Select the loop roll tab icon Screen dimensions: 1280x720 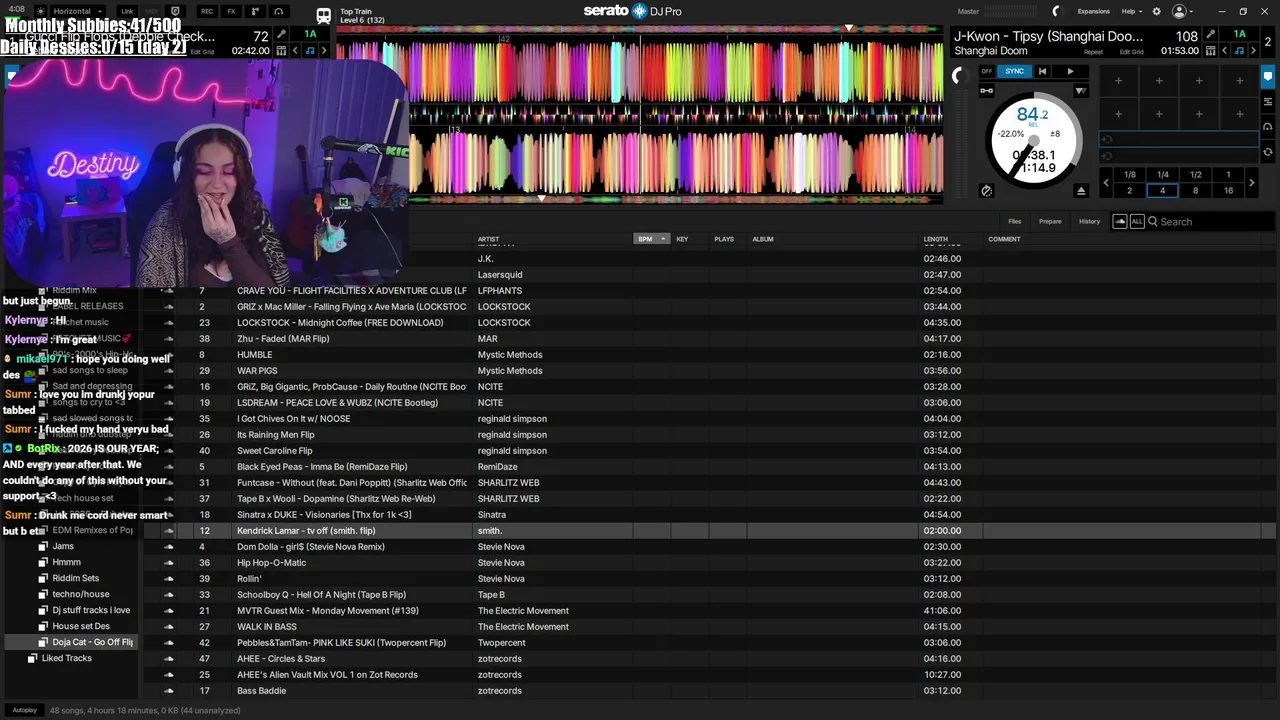tap(1267, 152)
